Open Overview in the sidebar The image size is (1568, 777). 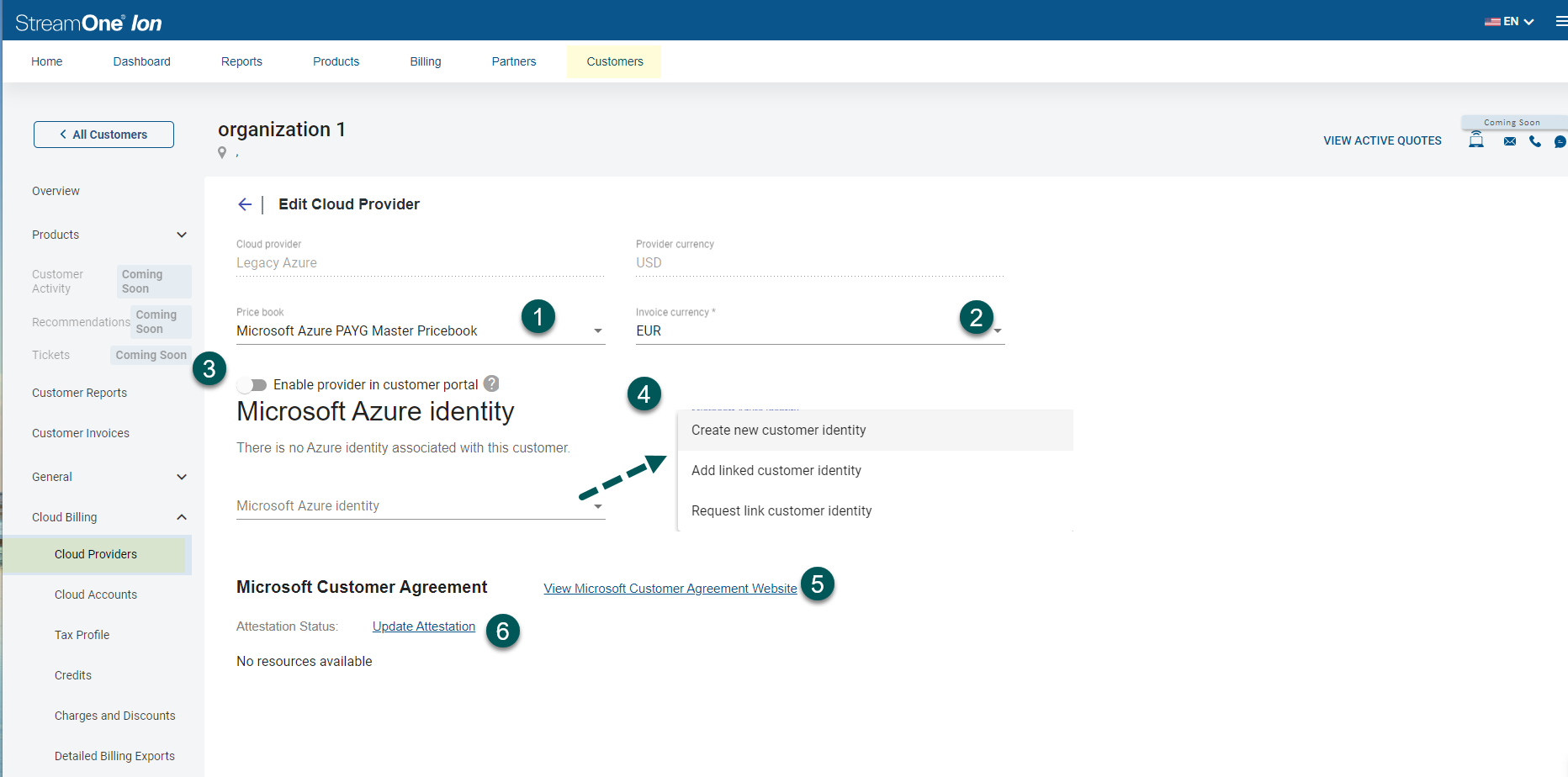pyautogui.click(x=56, y=191)
